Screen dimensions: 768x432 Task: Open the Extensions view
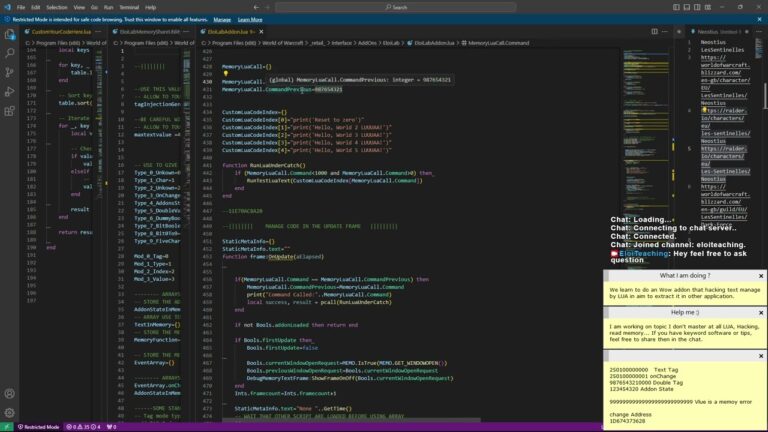(x=9, y=111)
